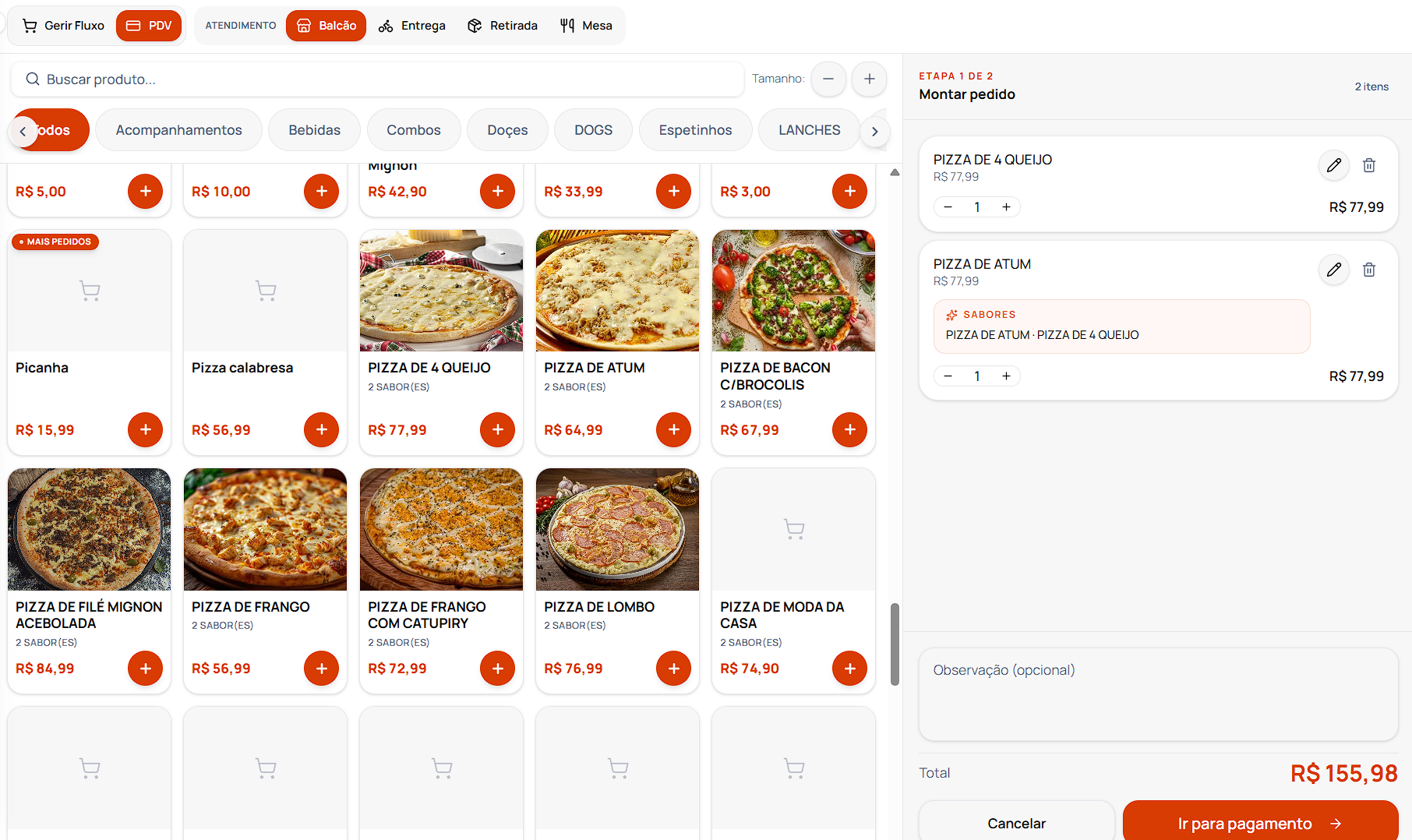Viewport: 1412px width, 840px height.
Task: Choose Mesa service type
Action: [586, 26]
